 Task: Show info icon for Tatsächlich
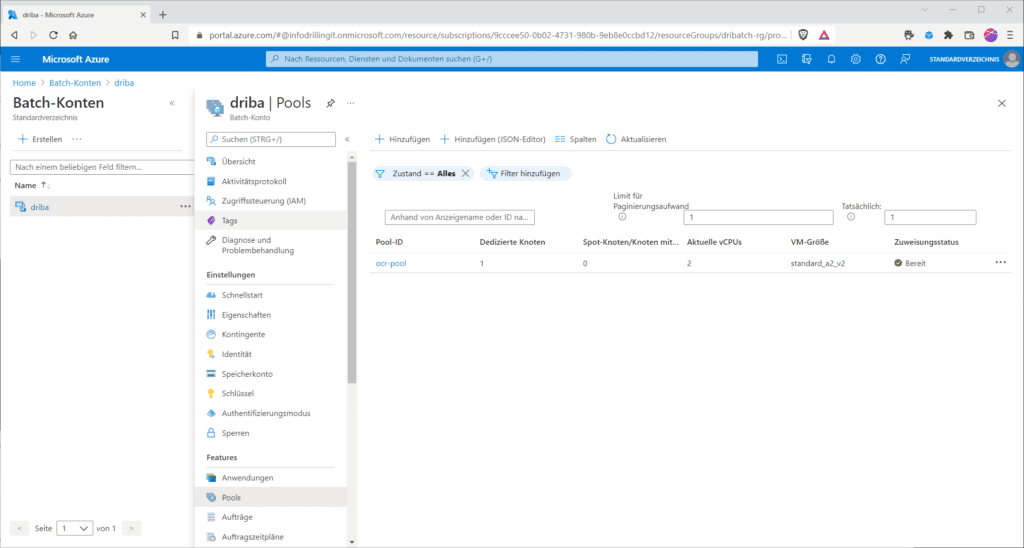[x=851, y=217]
